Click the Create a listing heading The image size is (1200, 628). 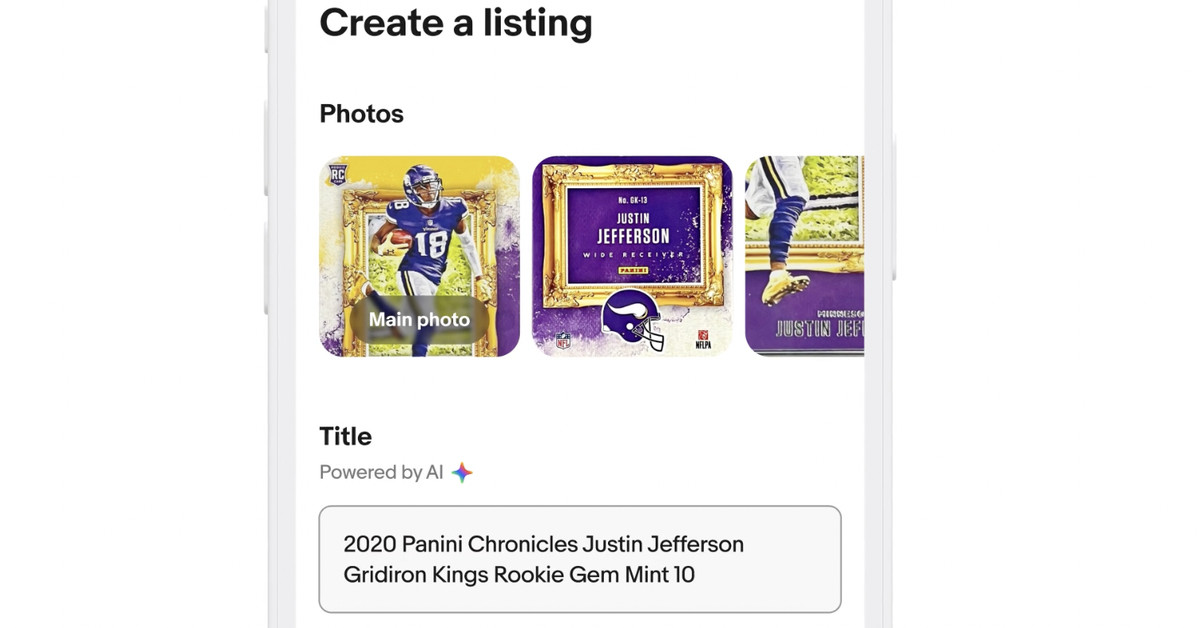coord(456,23)
